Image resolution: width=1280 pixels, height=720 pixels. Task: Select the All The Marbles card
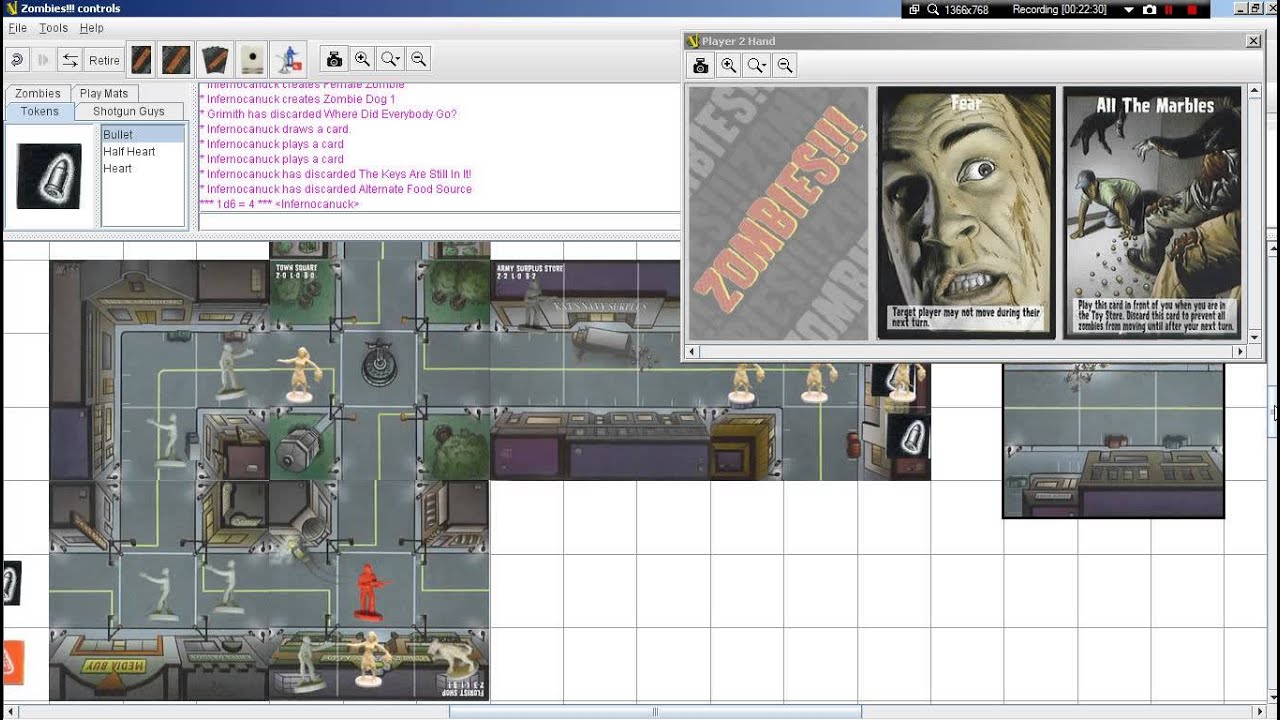tap(1152, 213)
